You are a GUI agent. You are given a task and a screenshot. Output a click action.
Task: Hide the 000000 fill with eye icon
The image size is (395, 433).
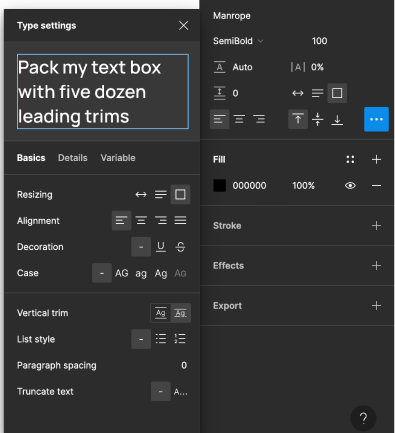pyautogui.click(x=350, y=186)
